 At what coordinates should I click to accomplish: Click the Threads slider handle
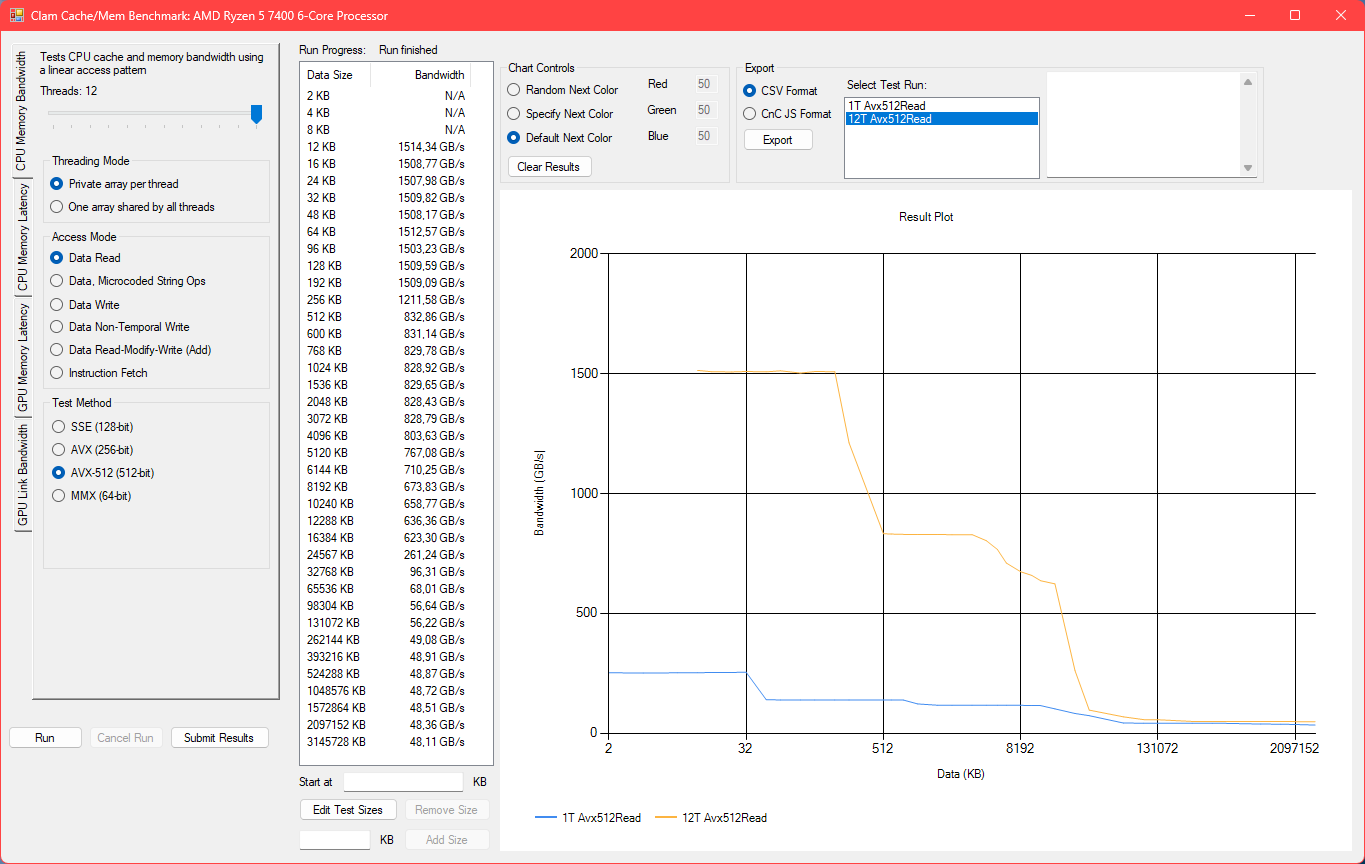[x=256, y=114]
